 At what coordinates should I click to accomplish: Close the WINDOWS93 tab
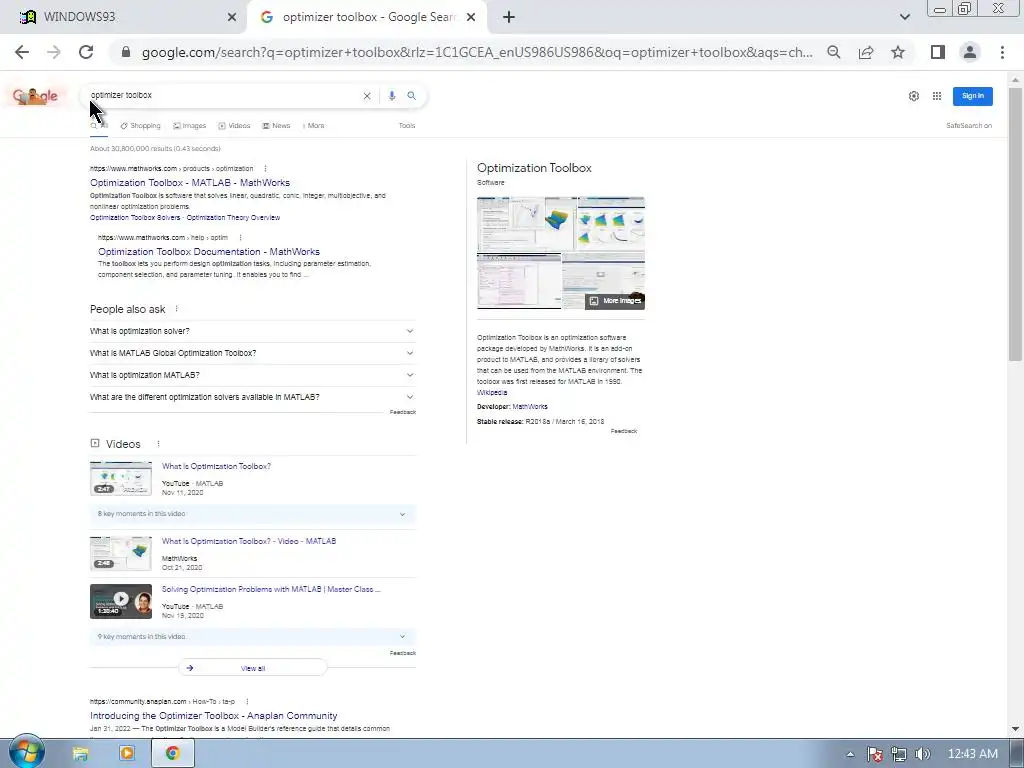tap(232, 17)
